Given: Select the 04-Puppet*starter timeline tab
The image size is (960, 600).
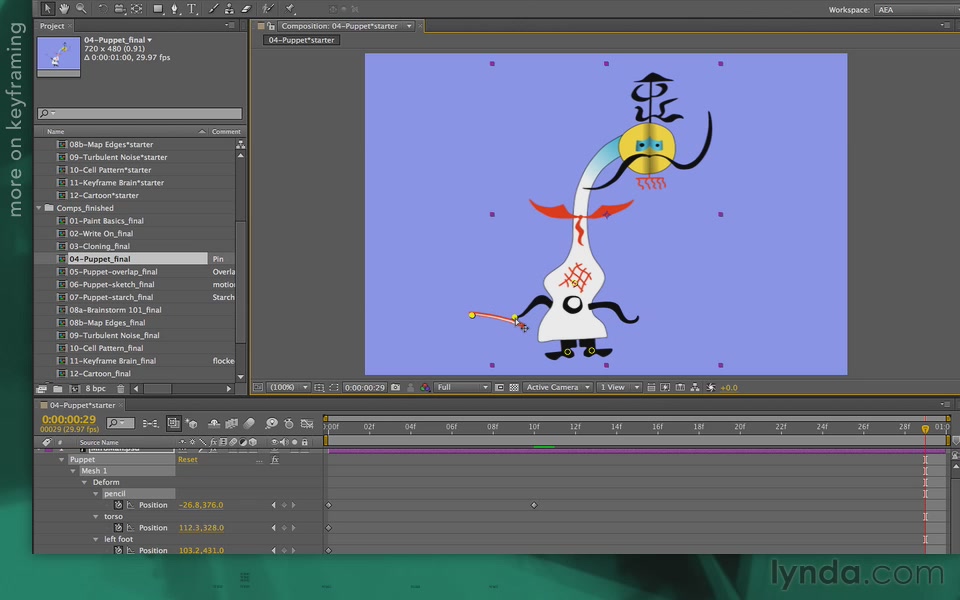Looking at the screenshot, I should pos(82,405).
